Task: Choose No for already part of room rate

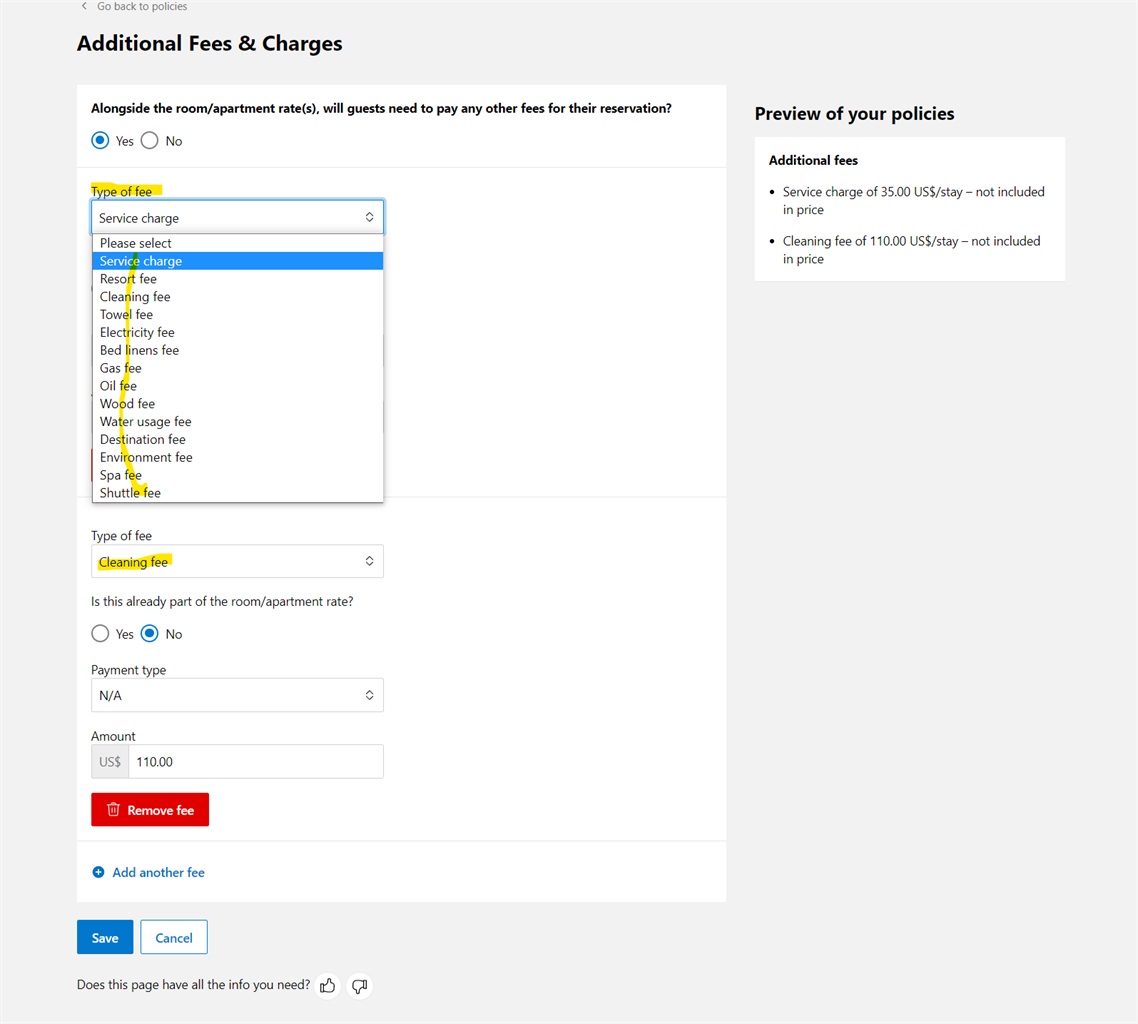Action: click(x=150, y=634)
